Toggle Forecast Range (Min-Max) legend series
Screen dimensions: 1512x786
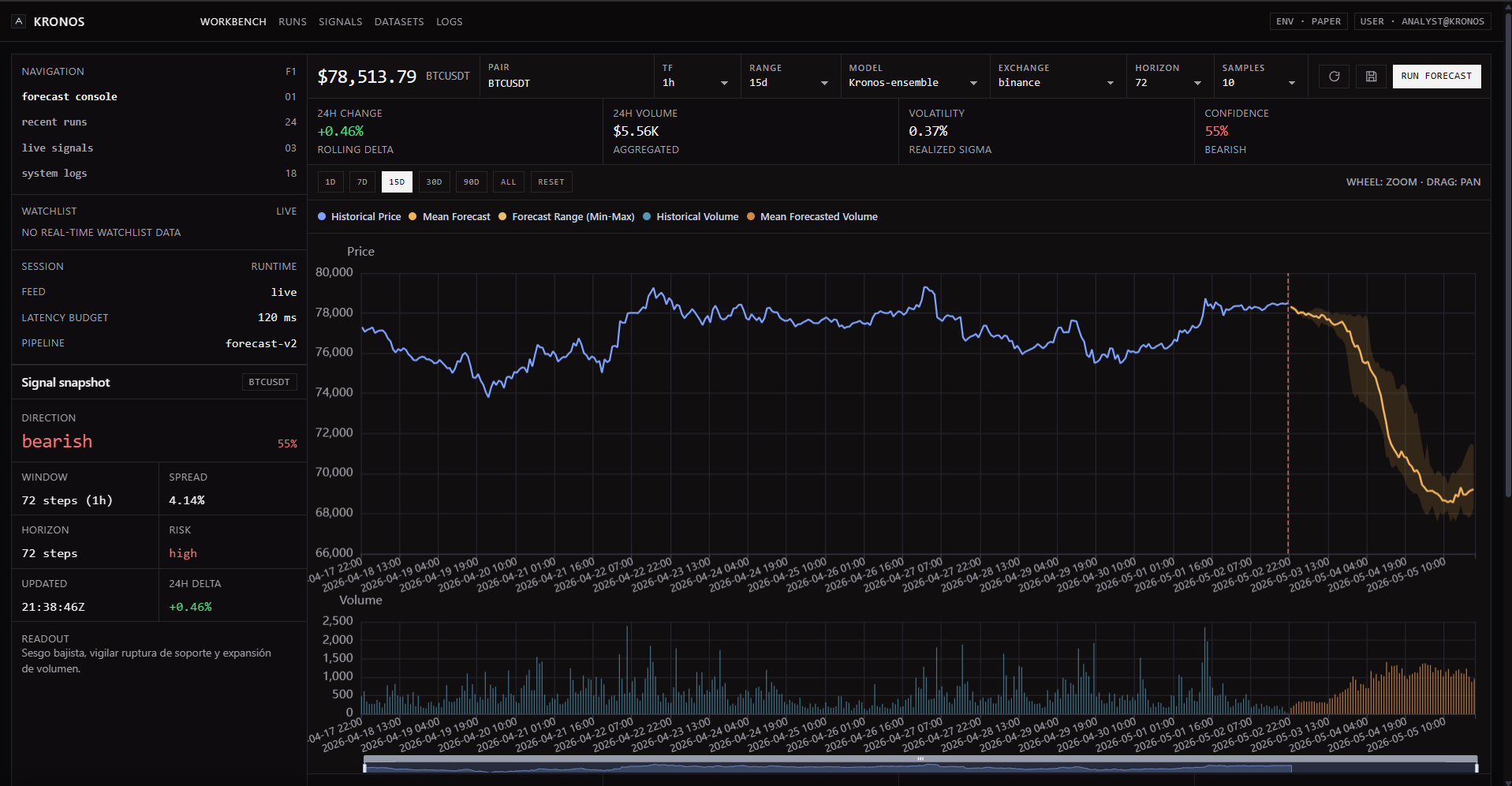point(566,217)
